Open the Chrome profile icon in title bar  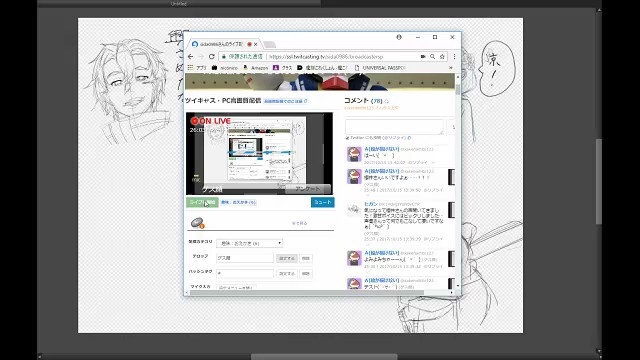(399, 37)
